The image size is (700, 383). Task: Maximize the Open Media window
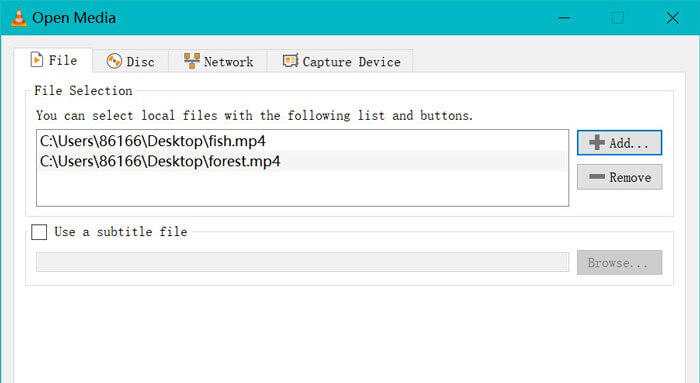coord(618,18)
